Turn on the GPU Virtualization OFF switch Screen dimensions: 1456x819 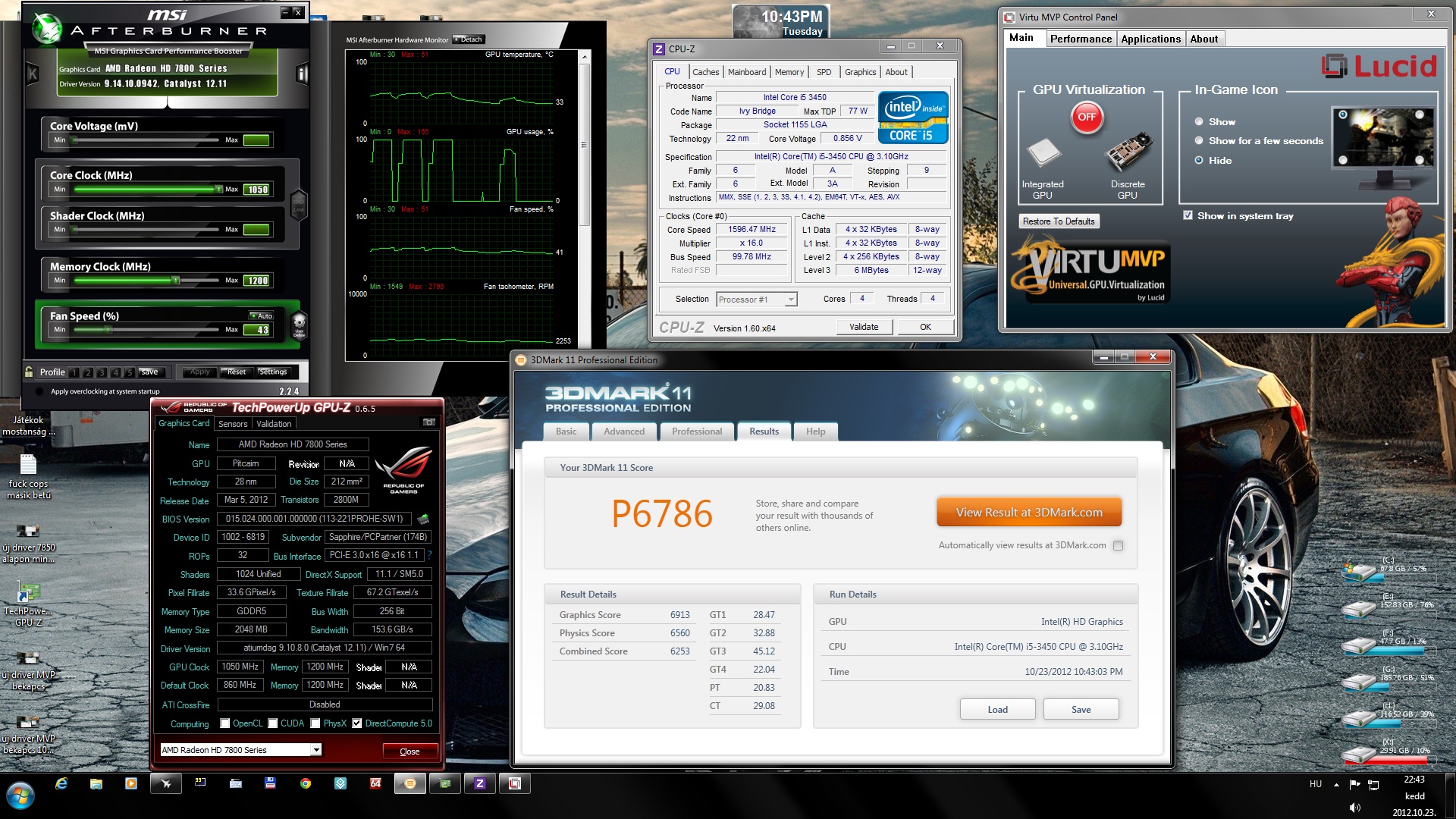tap(1087, 117)
